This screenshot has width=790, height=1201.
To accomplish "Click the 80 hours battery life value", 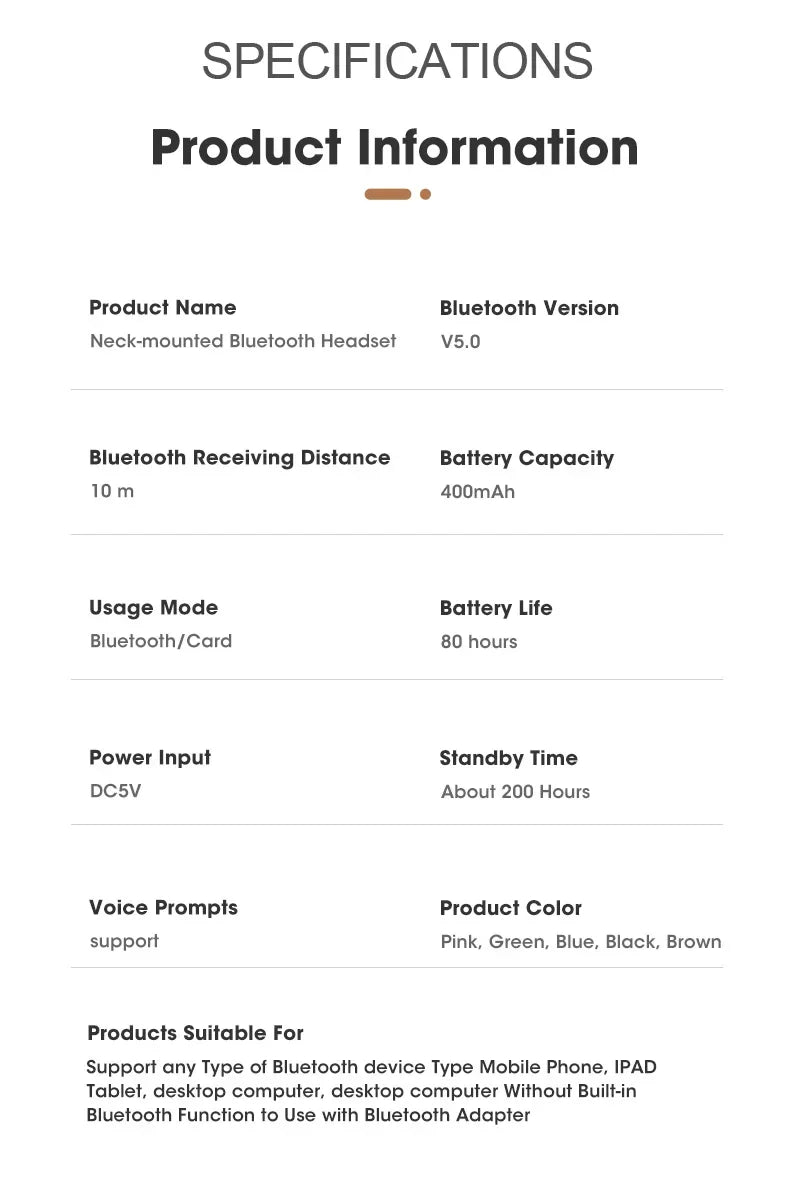I will (x=479, y=642).
